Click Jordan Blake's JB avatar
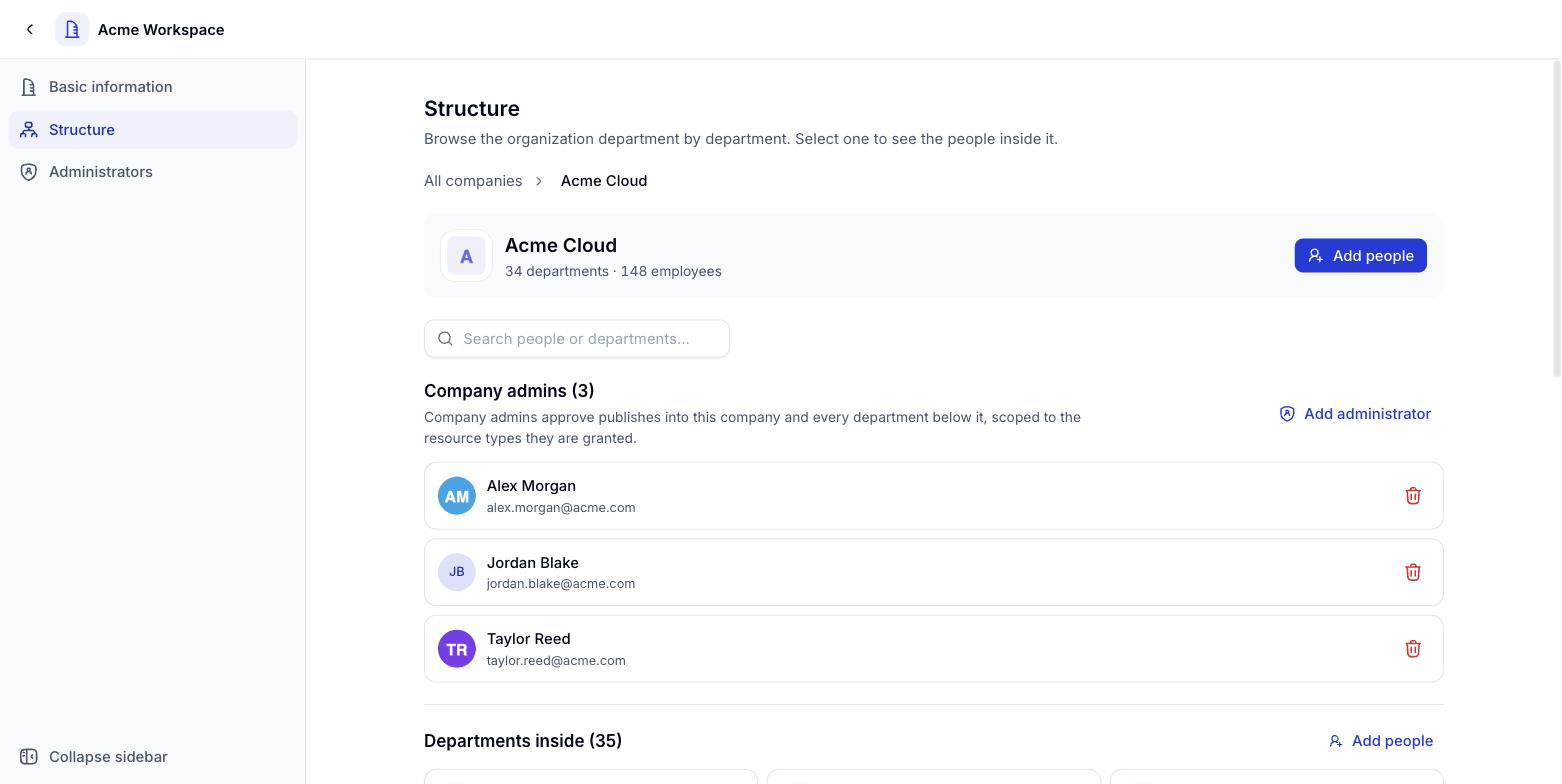Viewport: 1562px width, 784px height. click(x=457, y=572)
